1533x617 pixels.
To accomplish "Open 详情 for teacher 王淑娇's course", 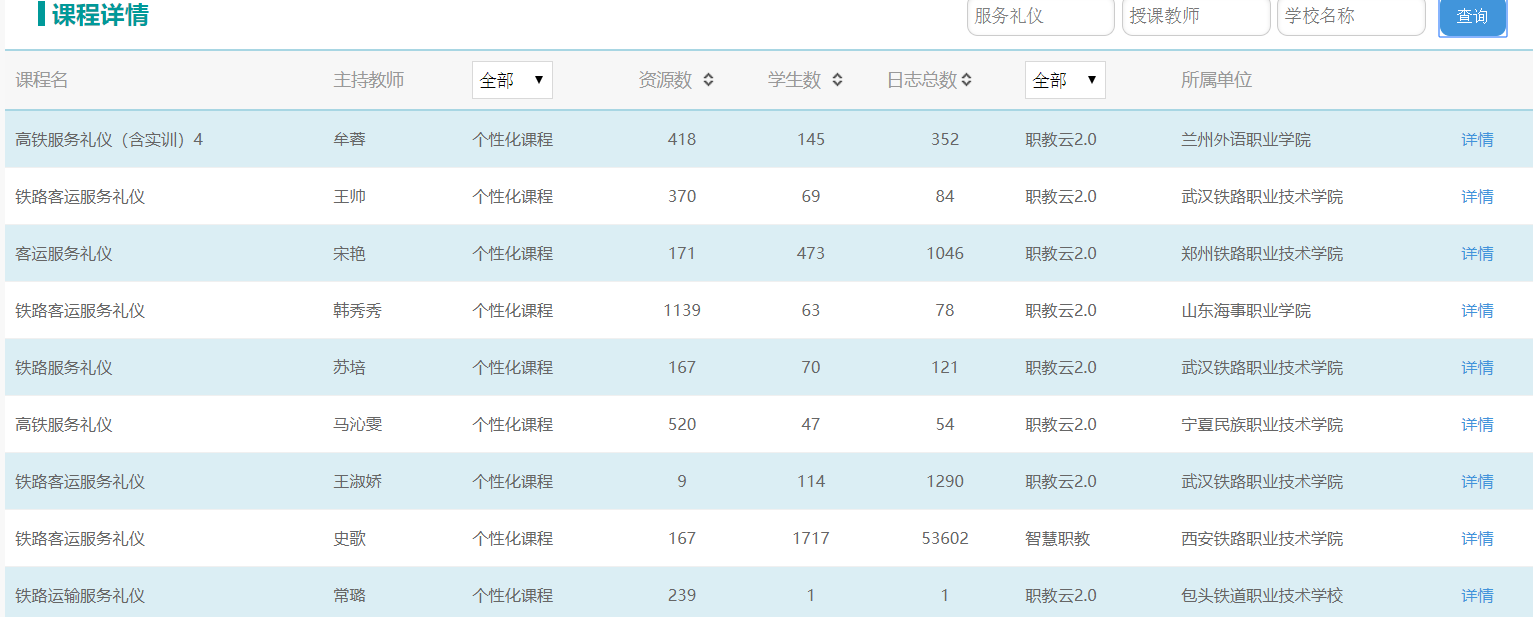I will (x=1477, y=482).
